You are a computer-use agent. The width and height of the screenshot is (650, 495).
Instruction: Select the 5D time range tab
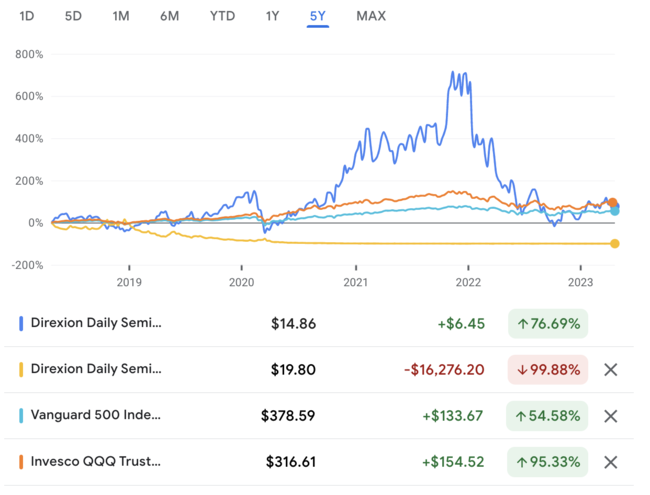point(73,16)
